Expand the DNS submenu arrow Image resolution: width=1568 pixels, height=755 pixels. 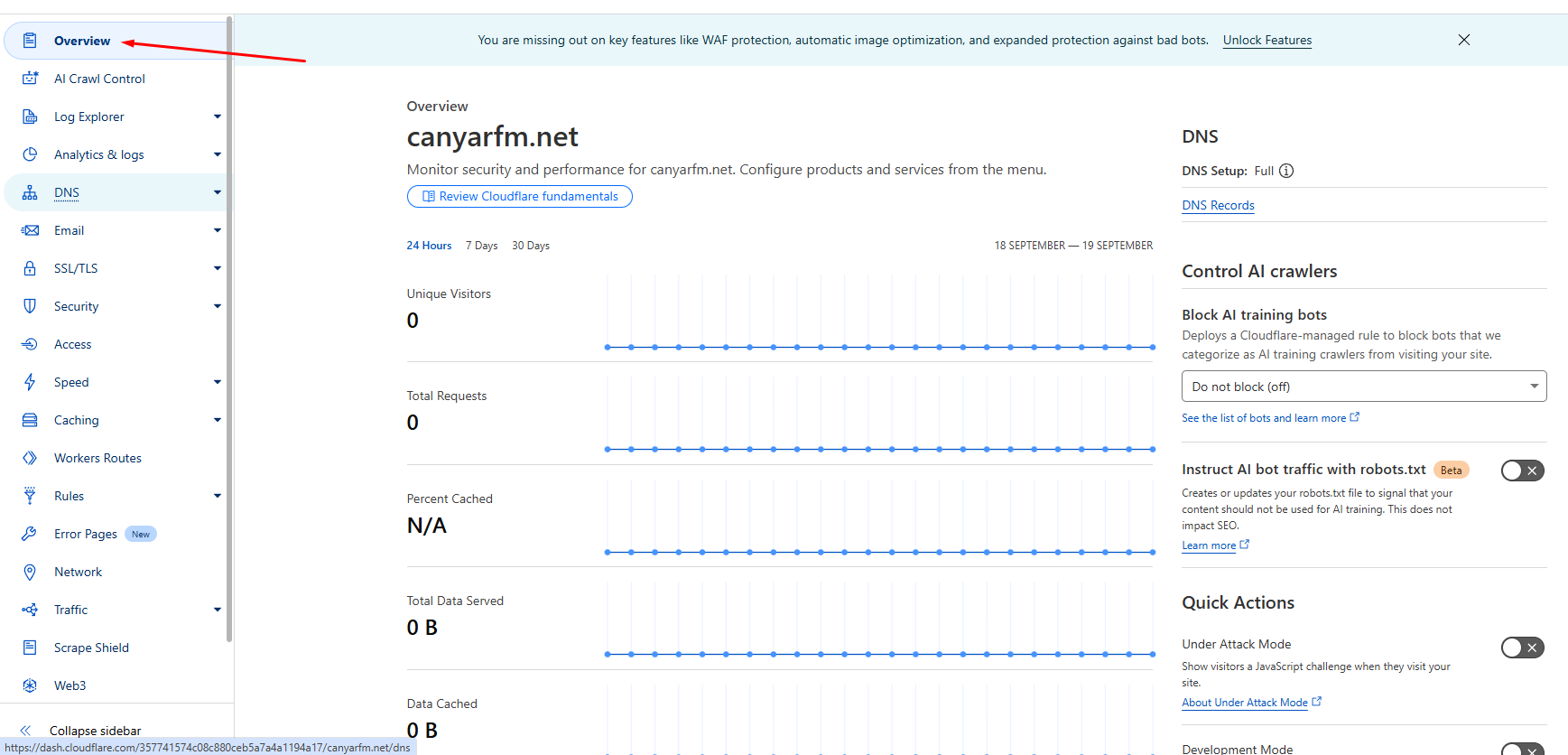pyautogui.click(x=218, y=192)
